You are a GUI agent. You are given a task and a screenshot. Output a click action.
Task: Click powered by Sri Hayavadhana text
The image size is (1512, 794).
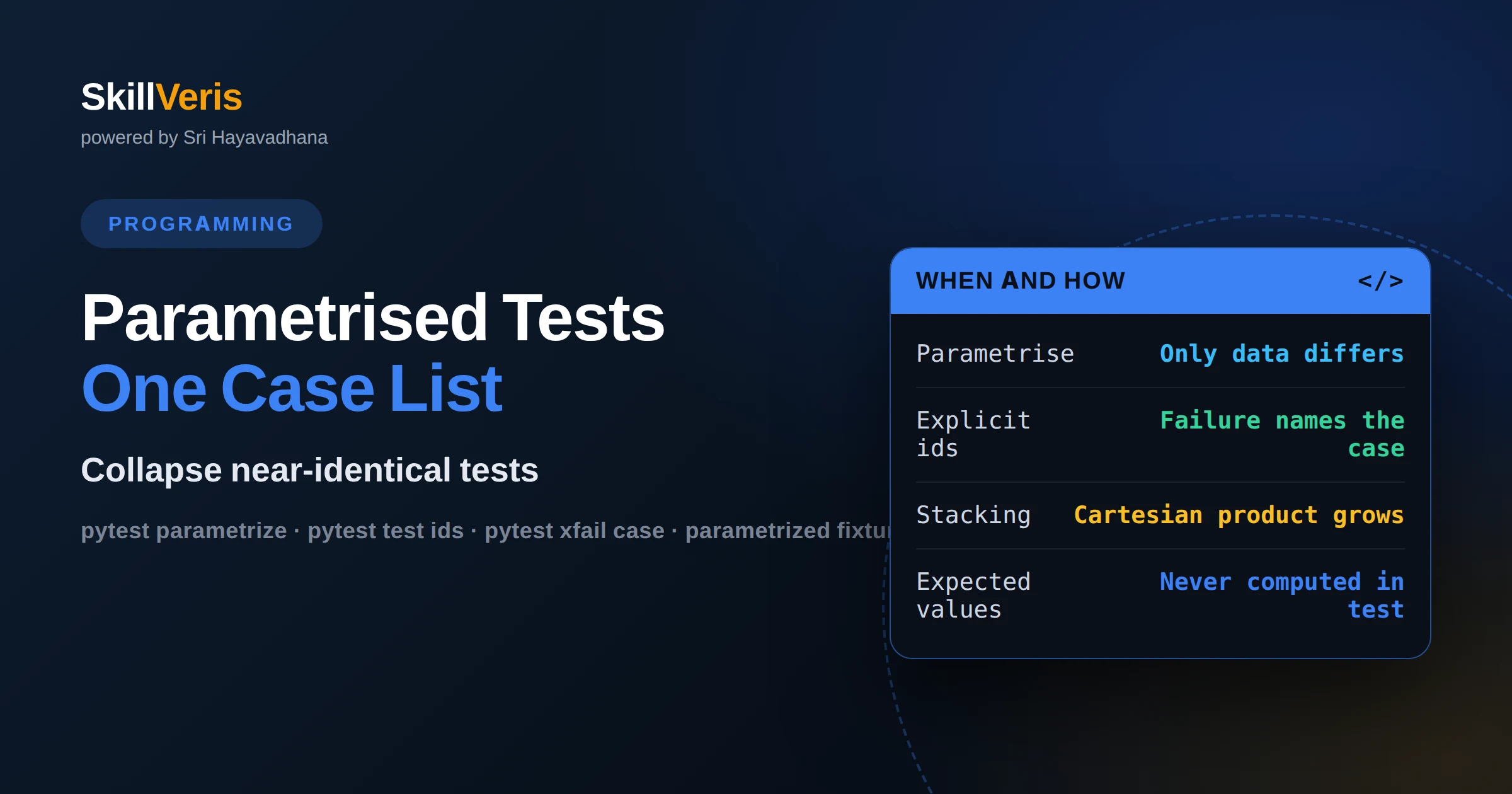204,137
